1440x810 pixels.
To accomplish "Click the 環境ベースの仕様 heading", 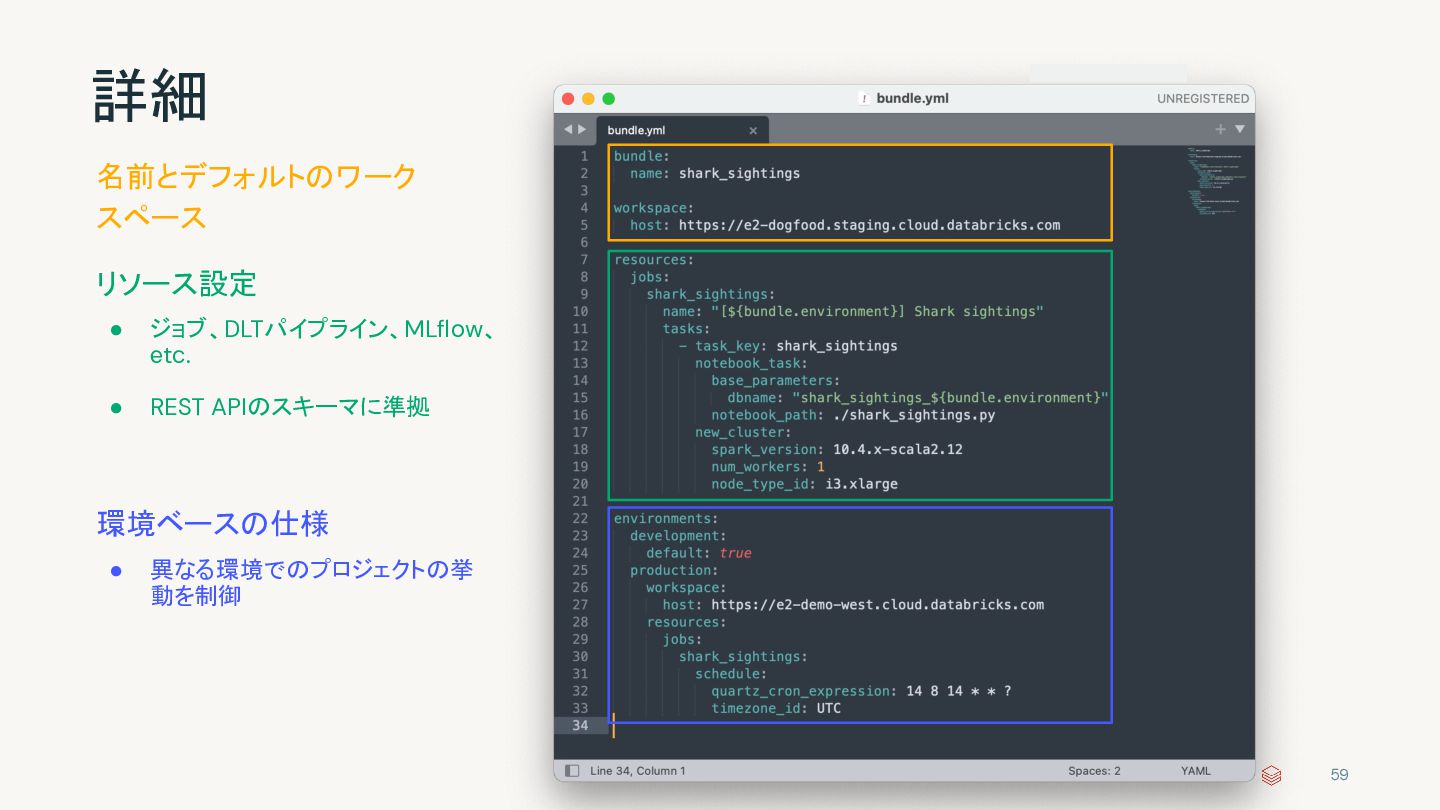I will pyautogui.click(x=213, y=523).
